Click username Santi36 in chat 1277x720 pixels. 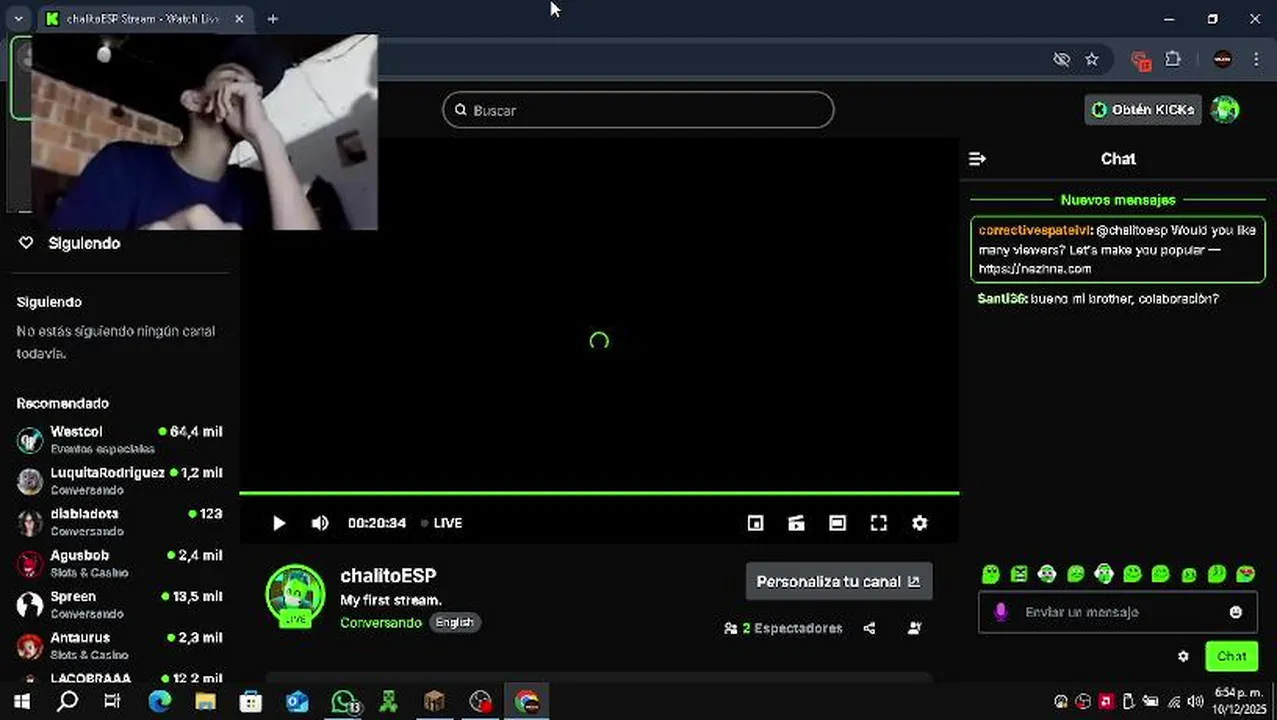click(1001, 299)
